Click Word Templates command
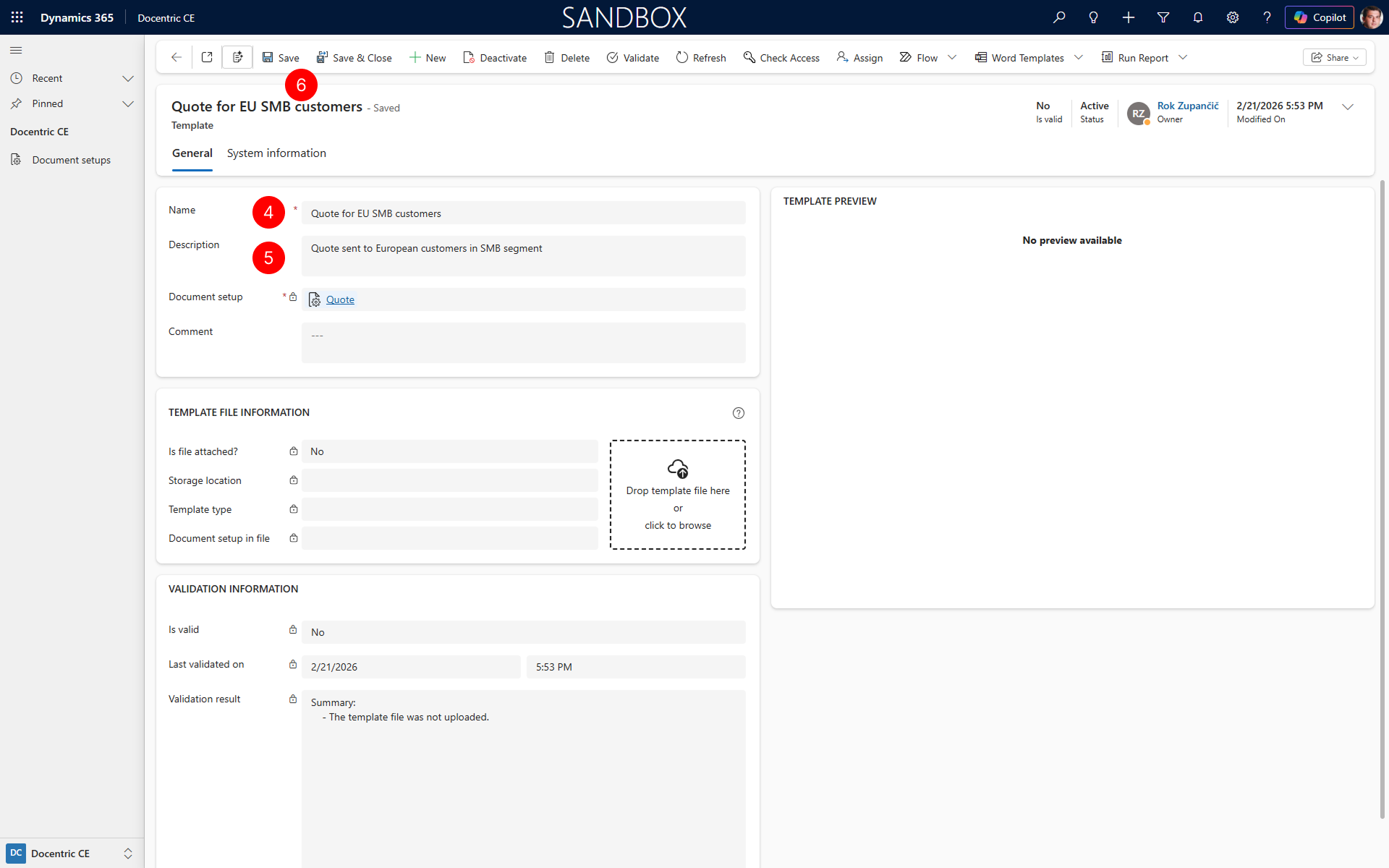This screenshot has height=868, width=1389. [x=1019, y=57]
